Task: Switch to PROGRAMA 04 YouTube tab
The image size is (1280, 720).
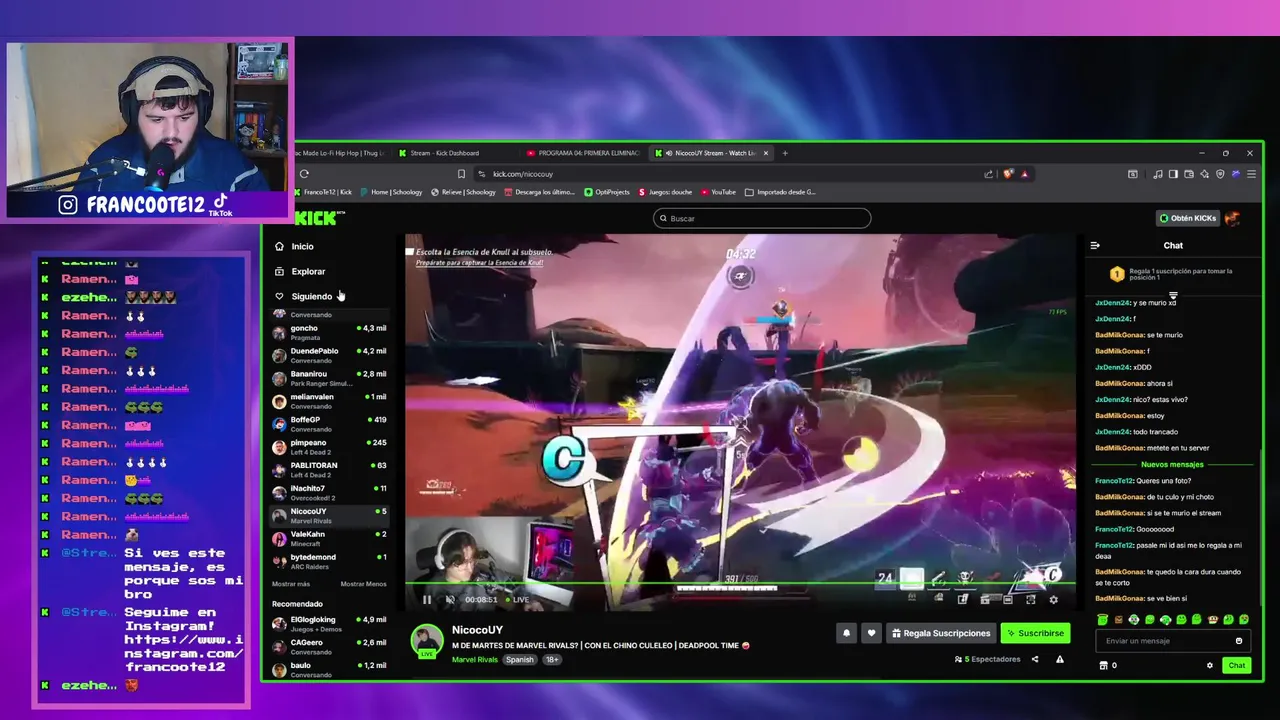Action: pyautogui.click(x=588, y=153)
